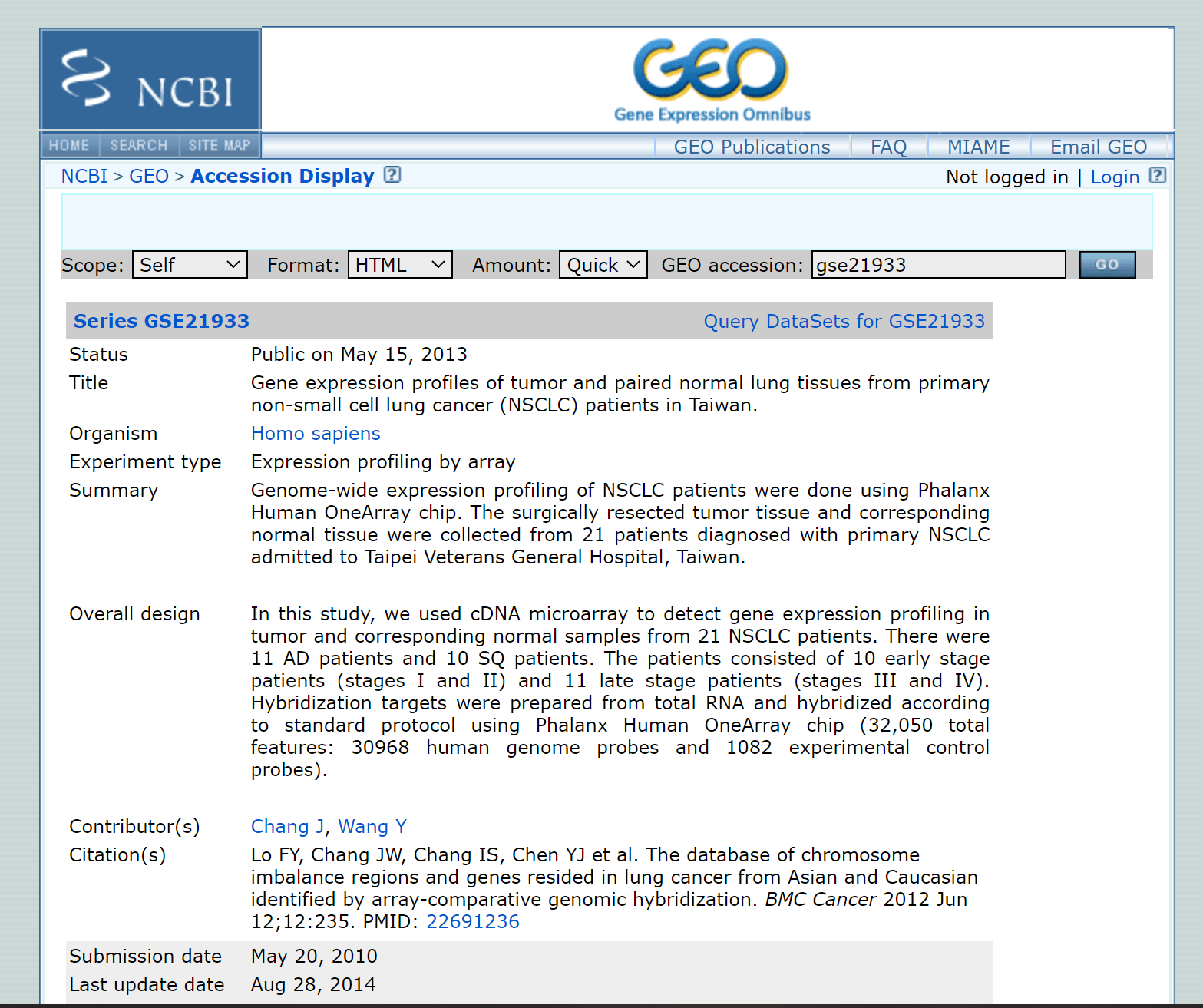Open help icon beside Accession Display

click(x=392, y=175)
